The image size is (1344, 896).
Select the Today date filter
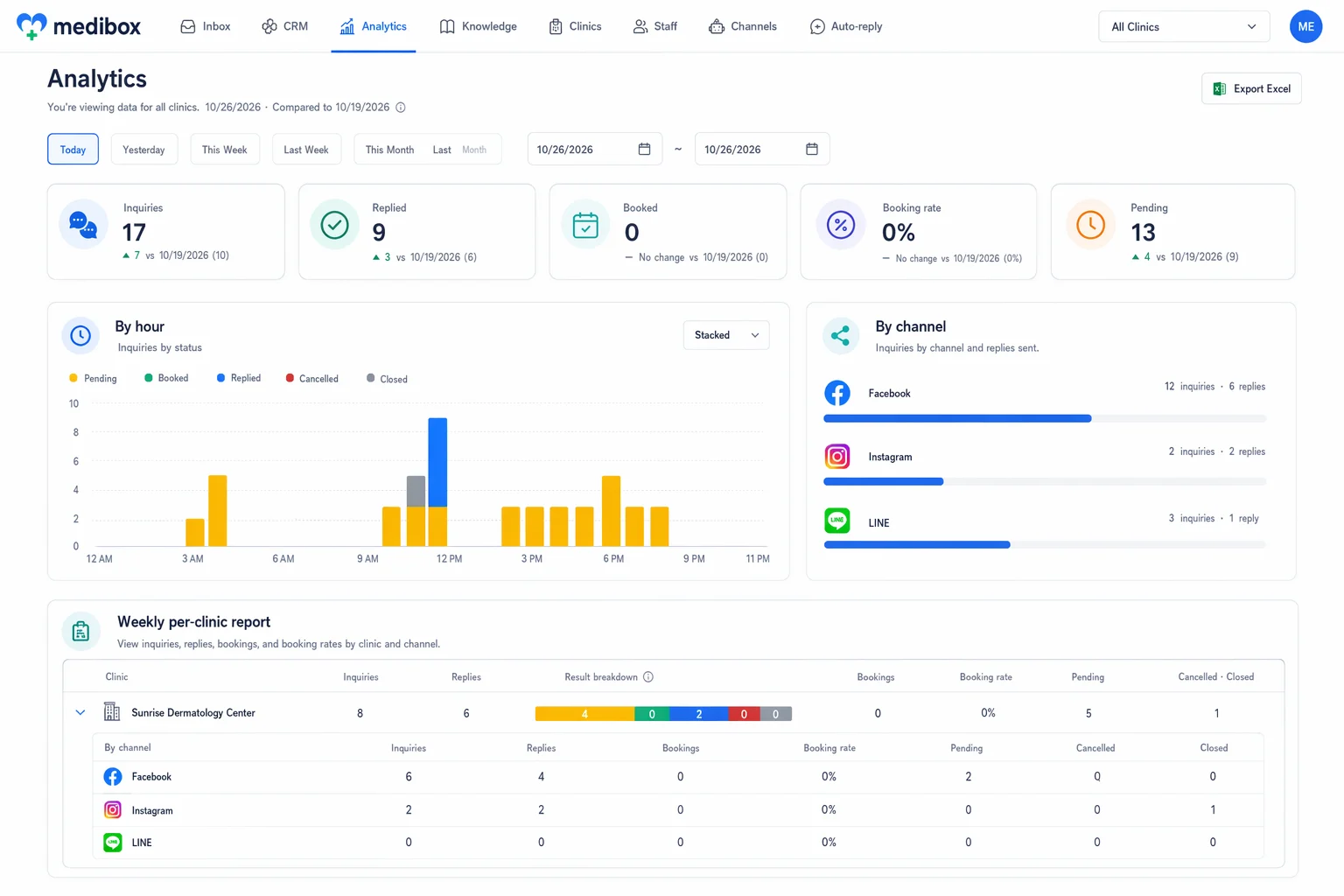[73, 150]
